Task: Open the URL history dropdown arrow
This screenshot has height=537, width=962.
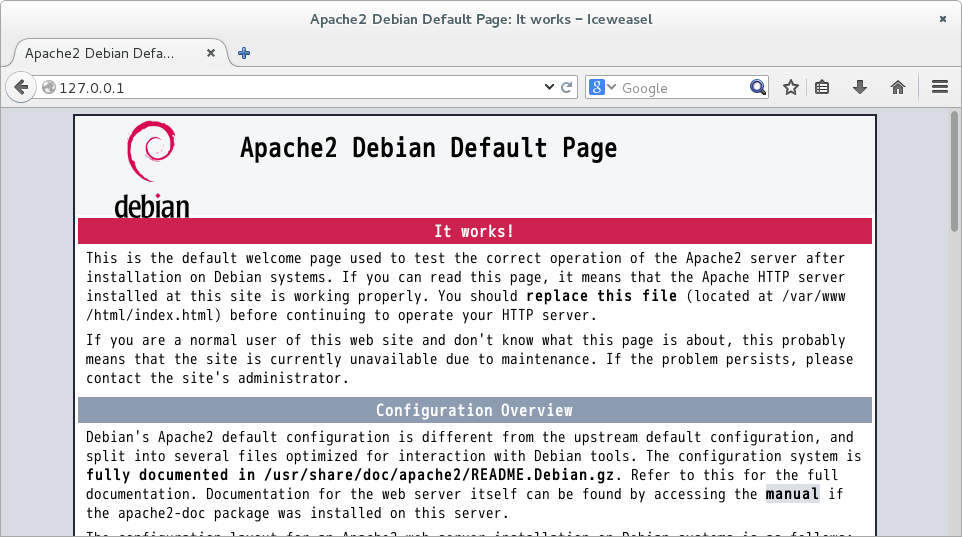Action: pos(549,87)
